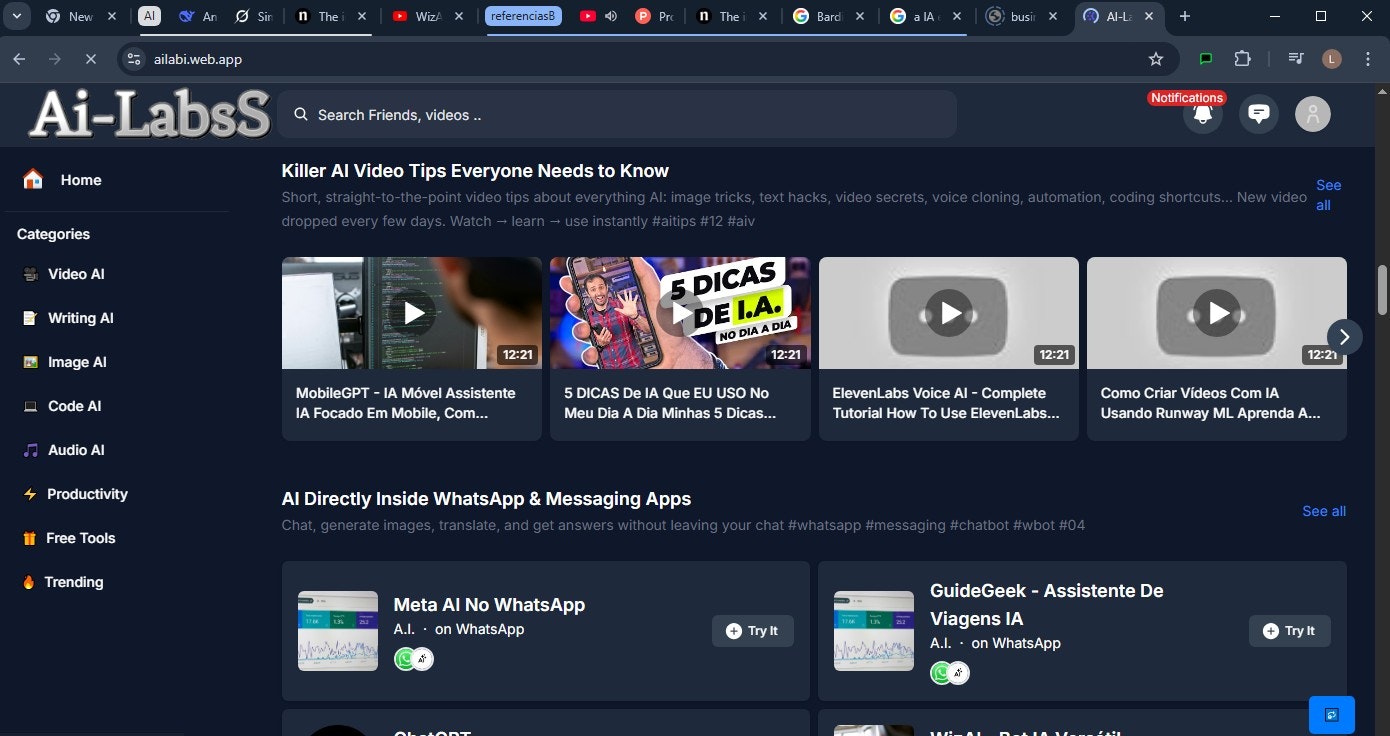
Task: Click the Search Friends, videos field
Action: pos(617,114)
